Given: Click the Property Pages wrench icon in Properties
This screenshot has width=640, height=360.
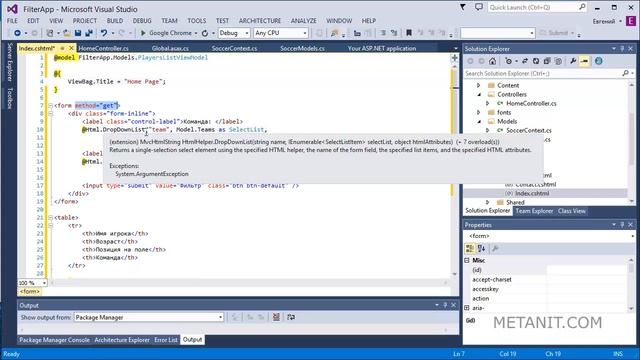Looking at the screenshot, I should click(x=495, y=249).
